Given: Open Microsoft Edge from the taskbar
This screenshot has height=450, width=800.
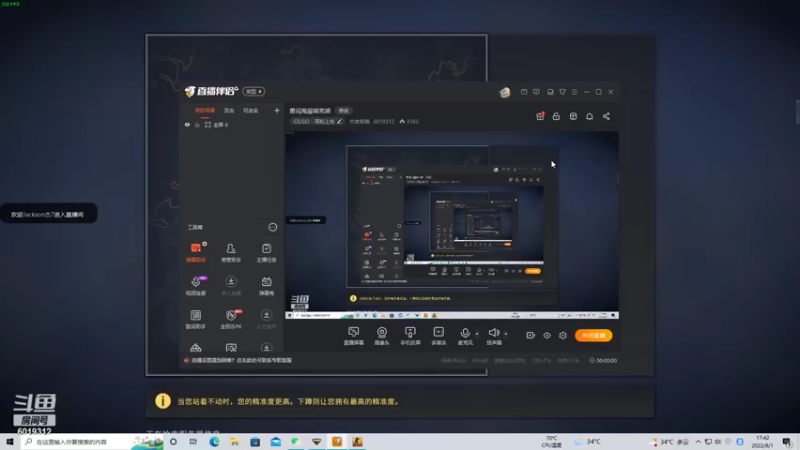Looking at the screenshot, I should point(214,441).
